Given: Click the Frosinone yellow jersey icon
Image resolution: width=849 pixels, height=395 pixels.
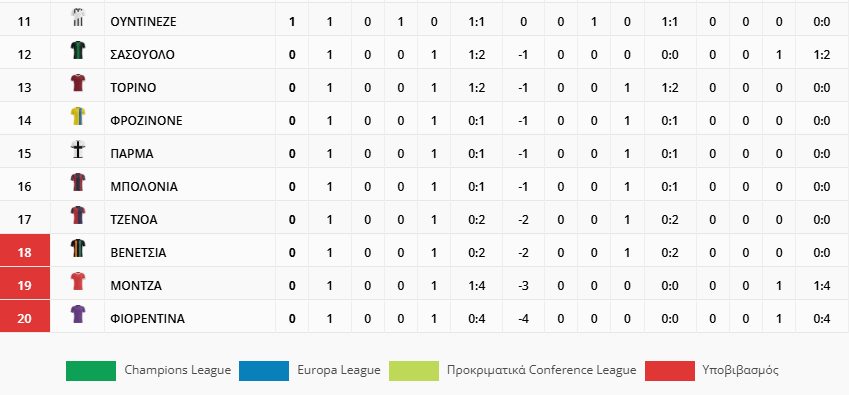Looking at the screenshot, I should [78, 116].
